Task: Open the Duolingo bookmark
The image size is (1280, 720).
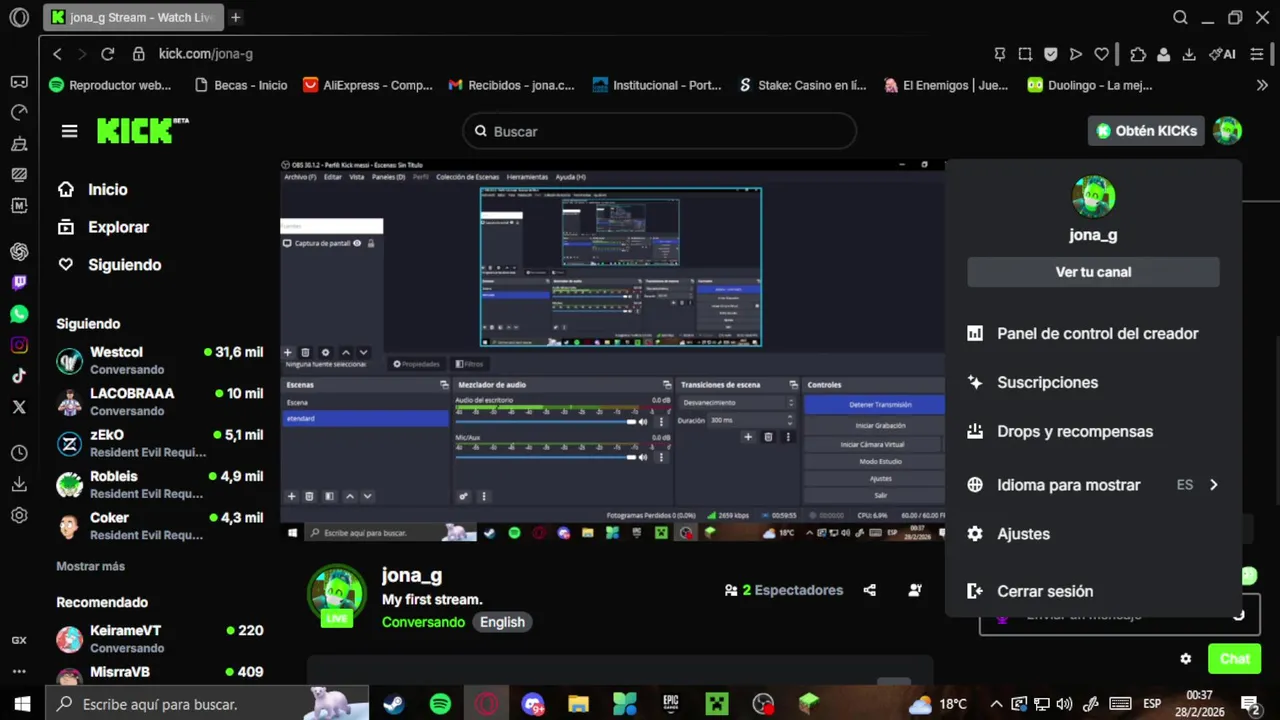Action: [x=1090, y=85]
